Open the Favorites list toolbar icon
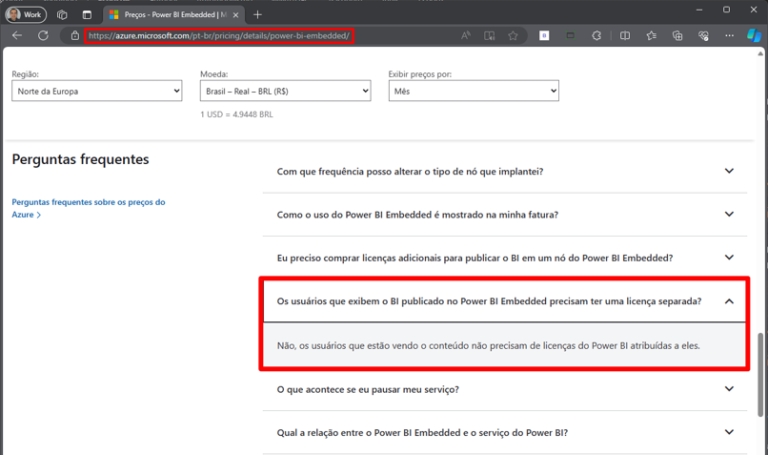 coord(651,35)
